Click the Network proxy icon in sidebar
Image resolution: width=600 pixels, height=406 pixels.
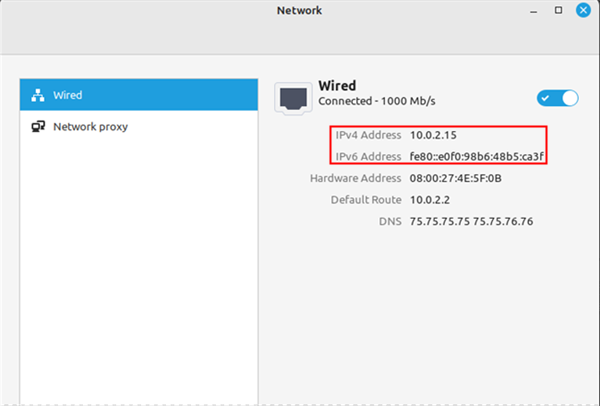coord(37,127)
